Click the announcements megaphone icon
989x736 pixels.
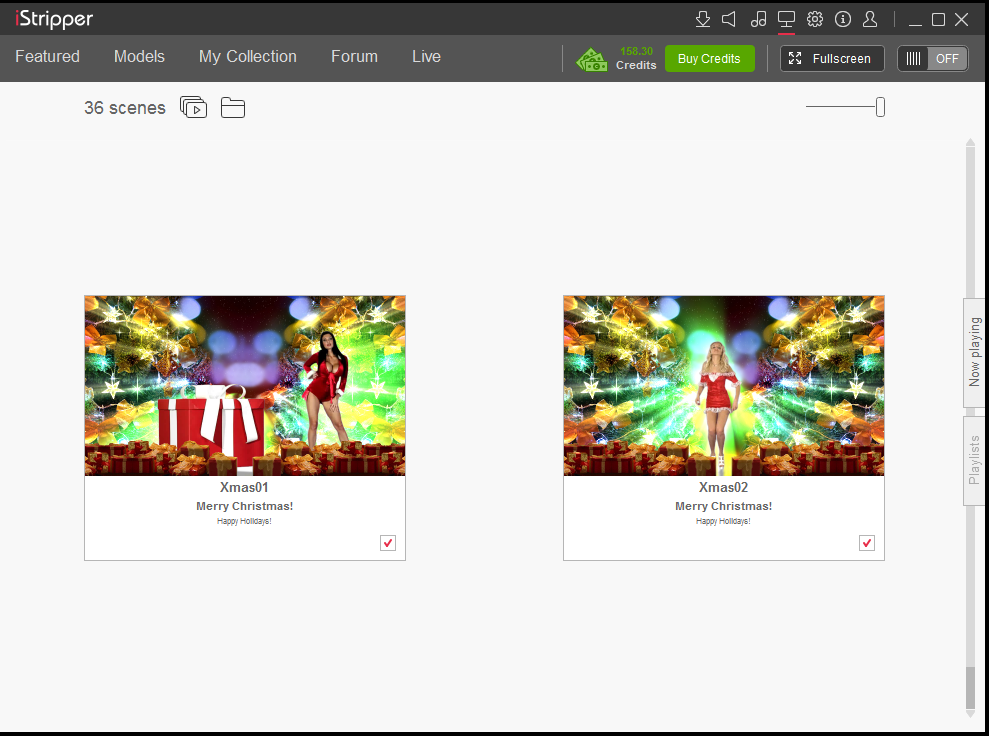click(x=729, y=20)
